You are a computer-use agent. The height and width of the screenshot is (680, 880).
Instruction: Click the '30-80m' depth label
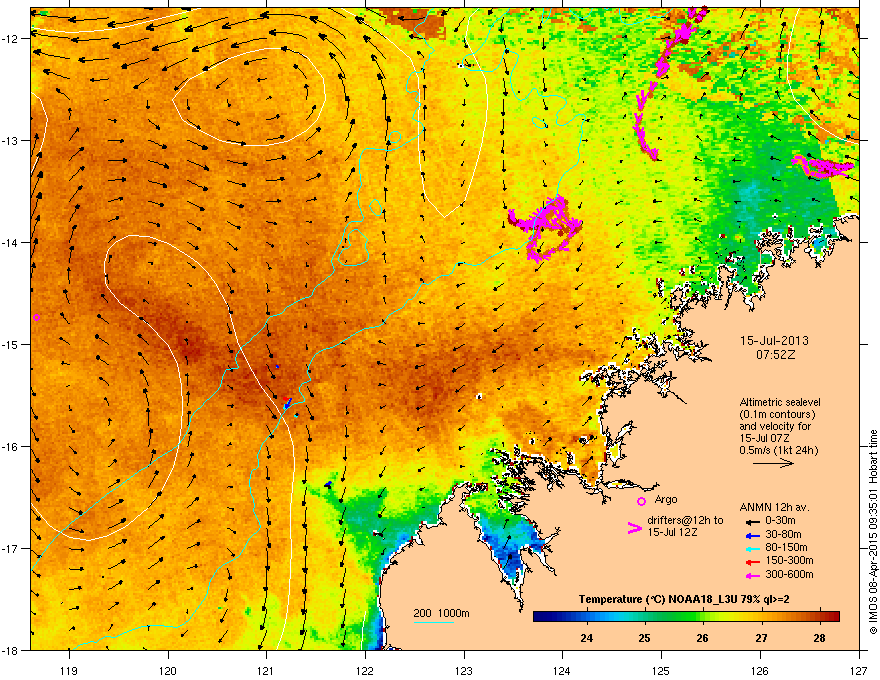pyautogui.click(x=783, y=534)
